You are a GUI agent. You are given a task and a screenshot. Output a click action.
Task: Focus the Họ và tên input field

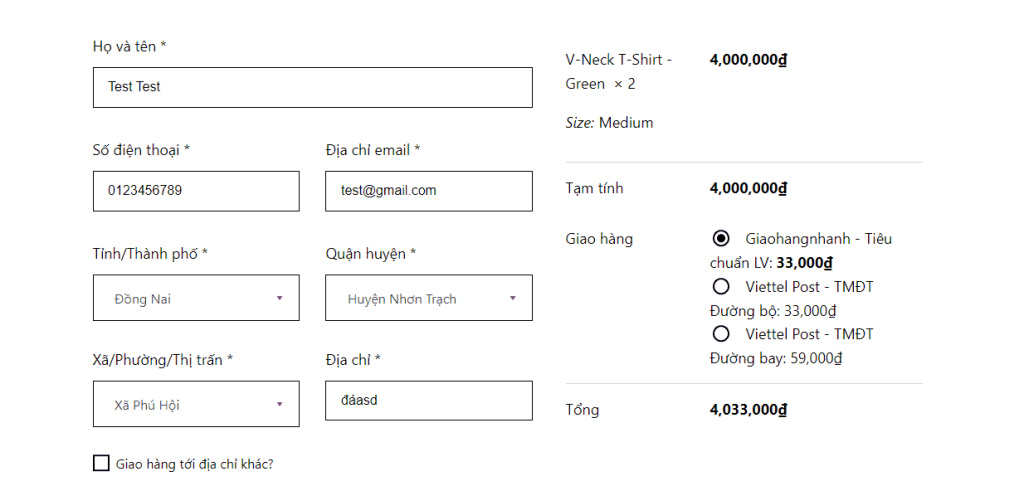(x=312, y=87)
